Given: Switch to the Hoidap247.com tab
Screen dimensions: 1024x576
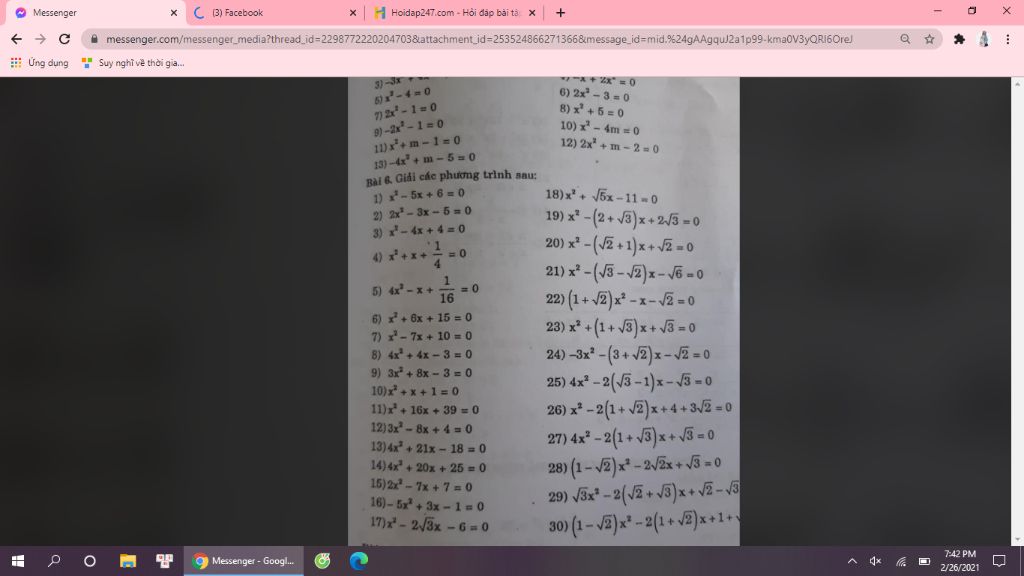Looking at the screenshot, I should (455, 12).
